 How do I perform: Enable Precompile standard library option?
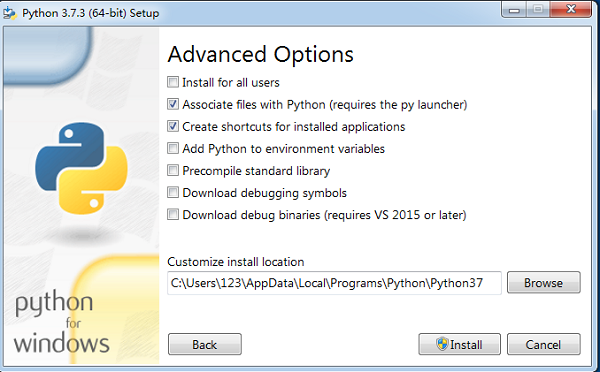(173, 170)
